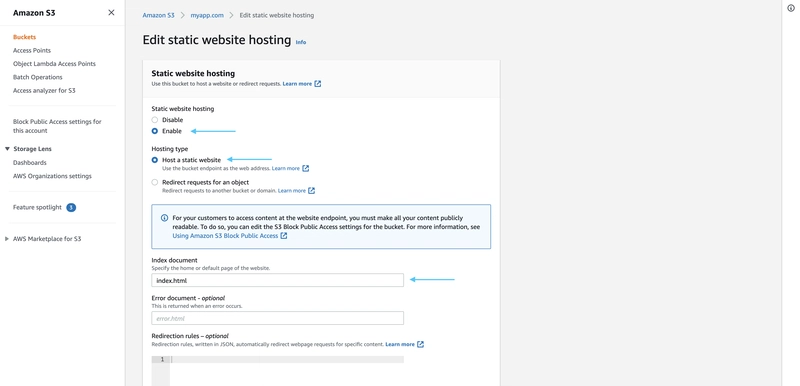Click the Info link beside page title

(x=301, y=42)
